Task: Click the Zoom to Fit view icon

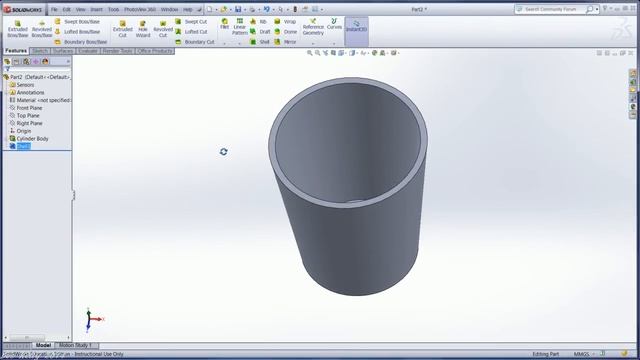Action: pyautogui.click(x=309, y=53)
